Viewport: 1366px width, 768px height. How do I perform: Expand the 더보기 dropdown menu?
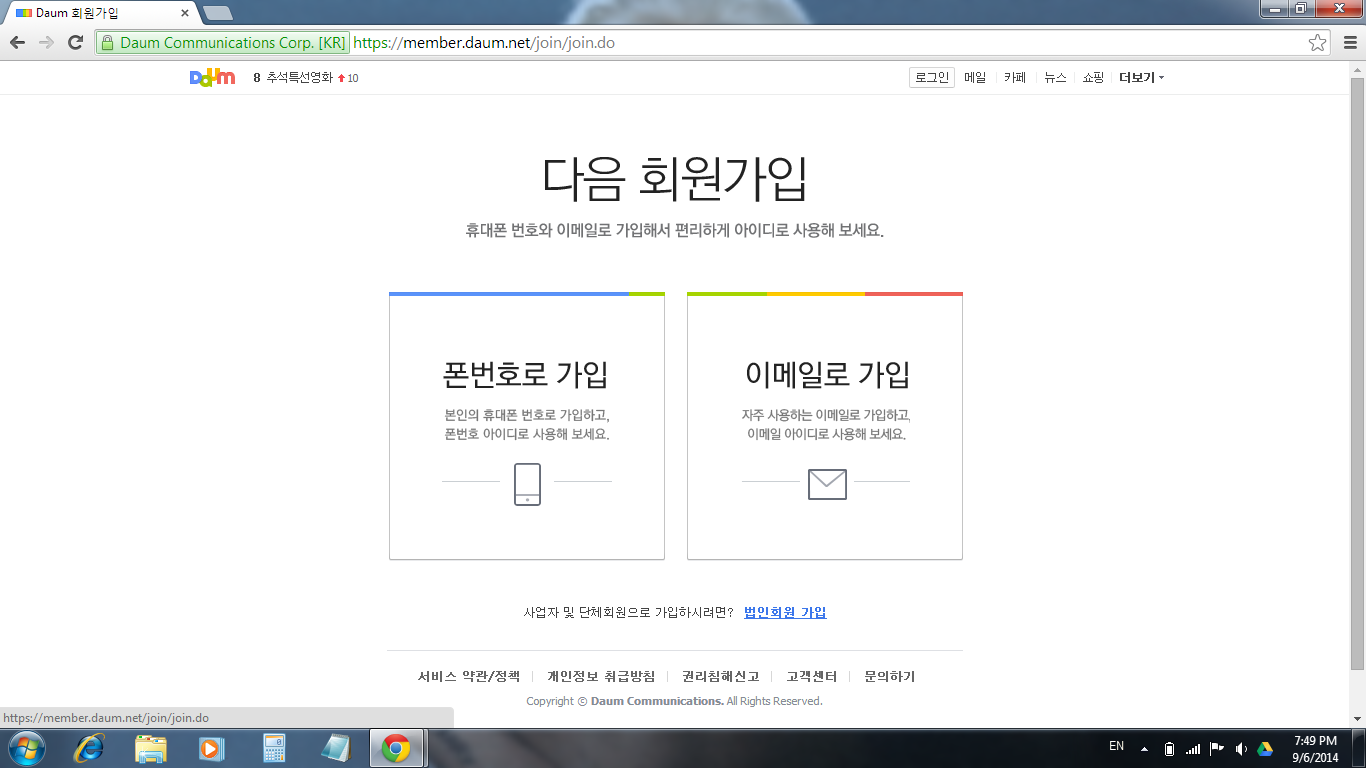1141,77
